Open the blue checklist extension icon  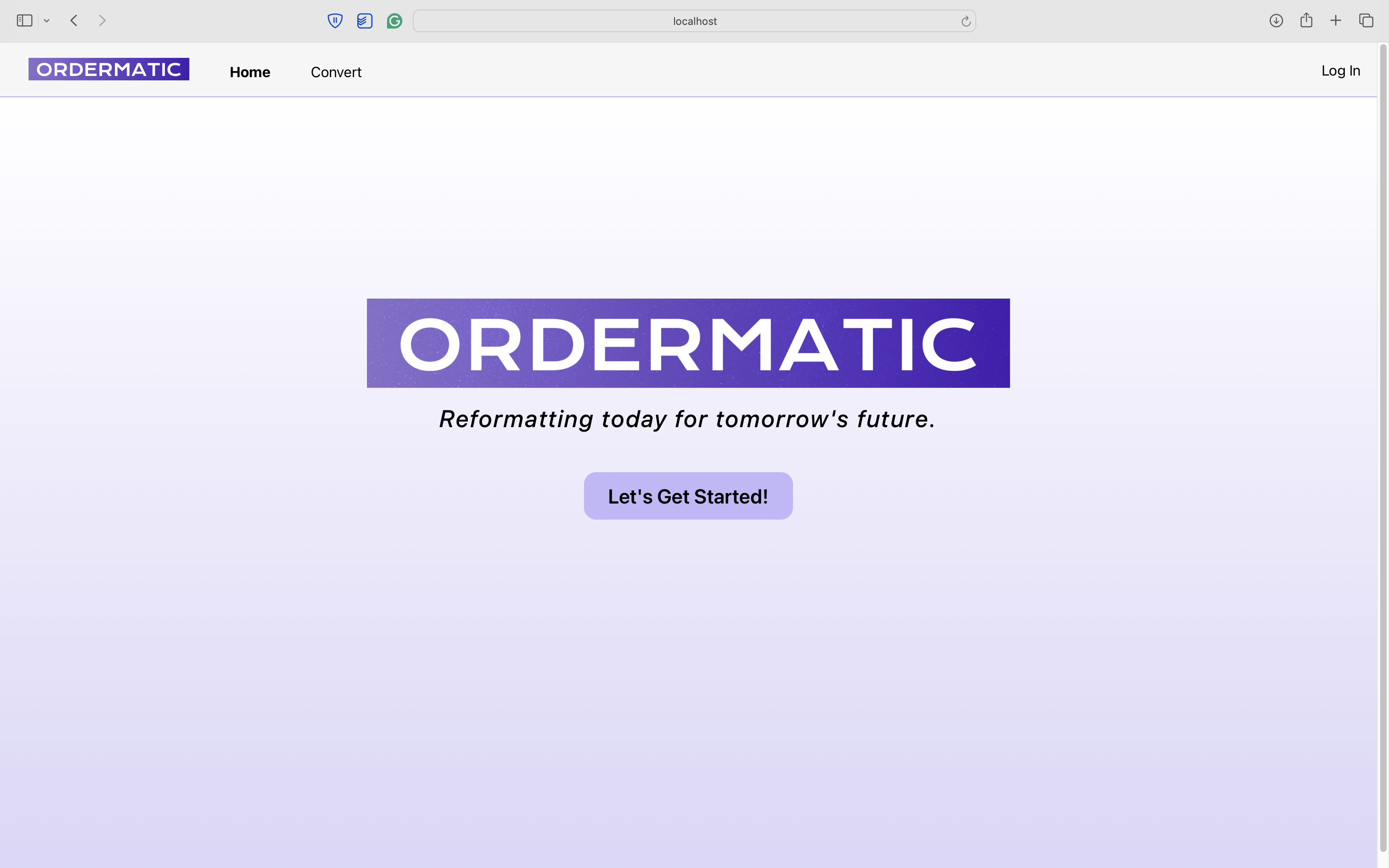pyautogui.click(x=365, y=21)
